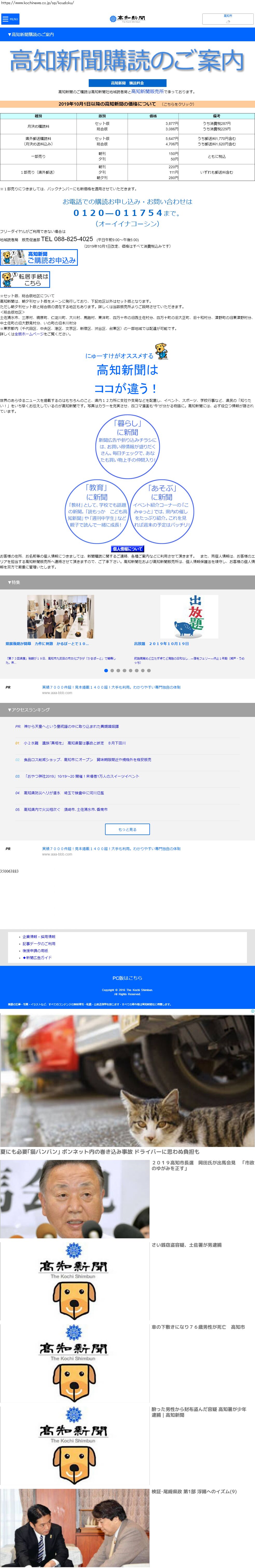This screenshot has width=255, height=1568.
Task: Click the にゅーすけ dog mascot icon
Action: pyautogui.click(x=161, y=351)
